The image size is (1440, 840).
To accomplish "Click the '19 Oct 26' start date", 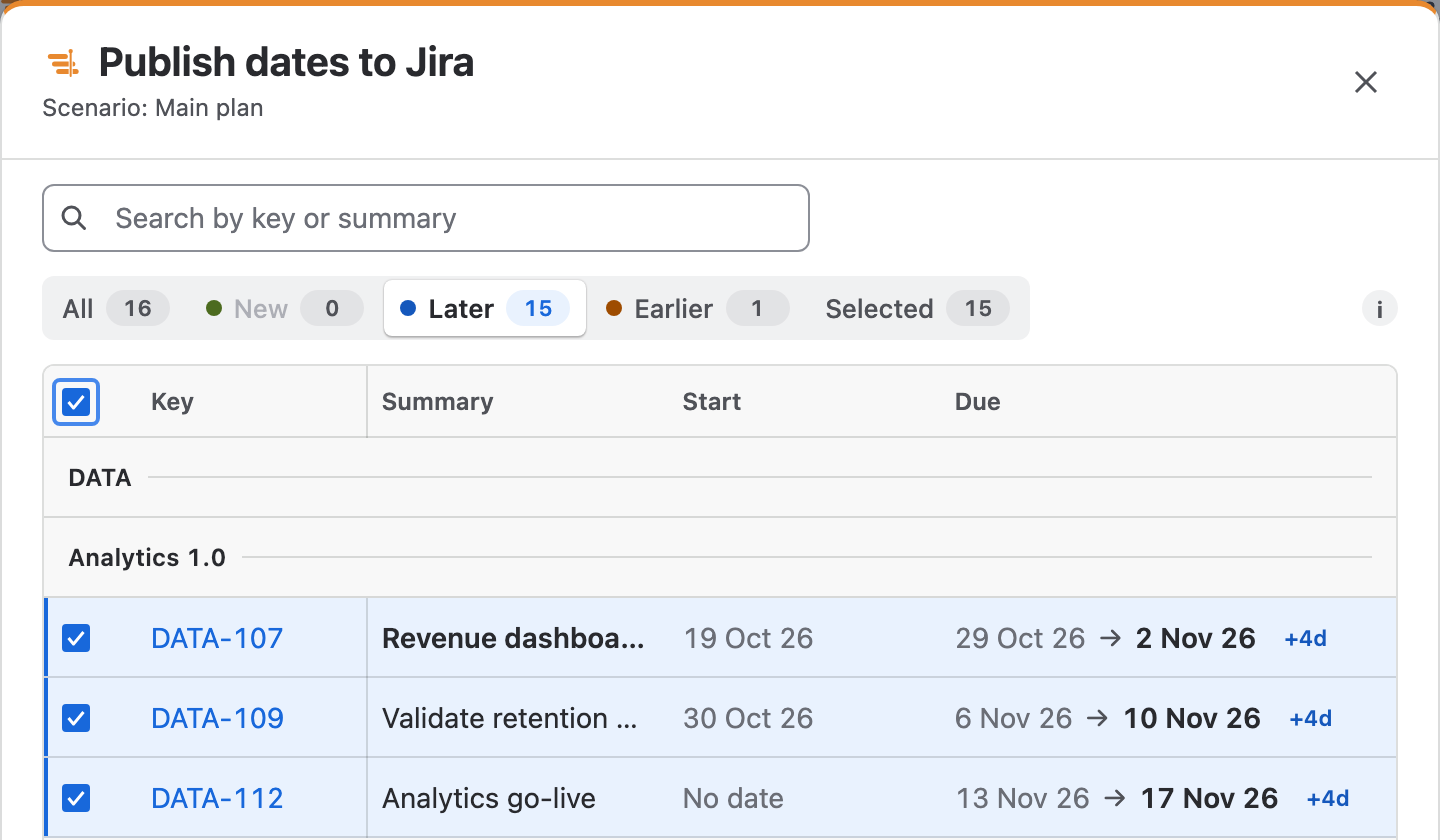I will point(748,638).
